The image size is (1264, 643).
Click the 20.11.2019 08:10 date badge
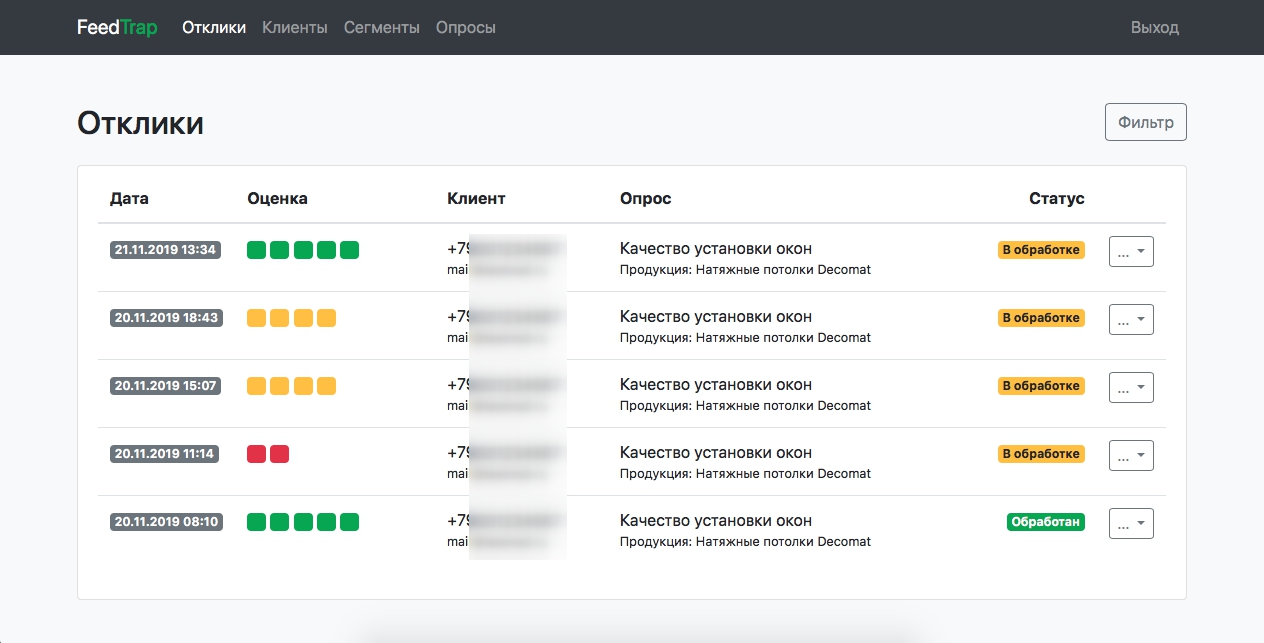pyautogui.click(x=166, y=522)
